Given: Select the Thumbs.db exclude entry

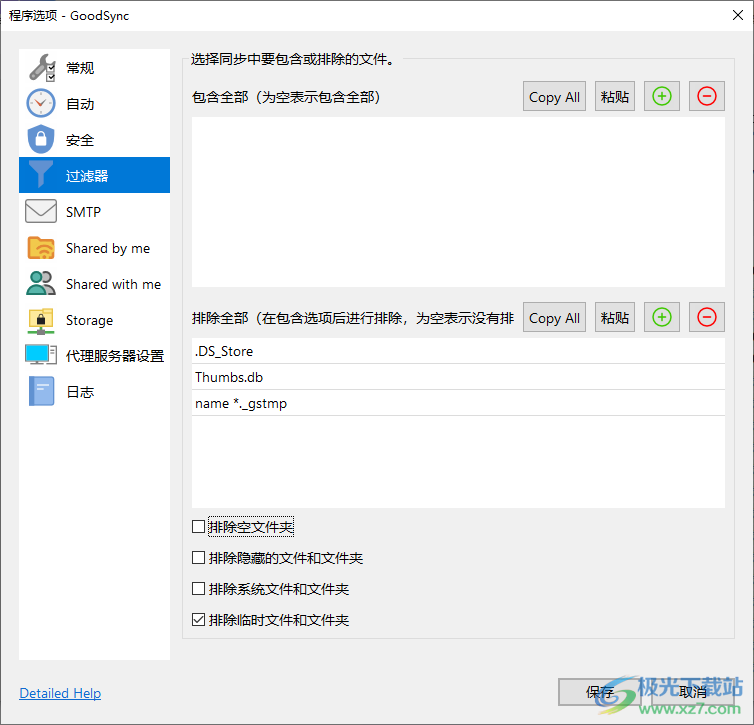Looking at the screenshot, I should click(x=458, y=377).
